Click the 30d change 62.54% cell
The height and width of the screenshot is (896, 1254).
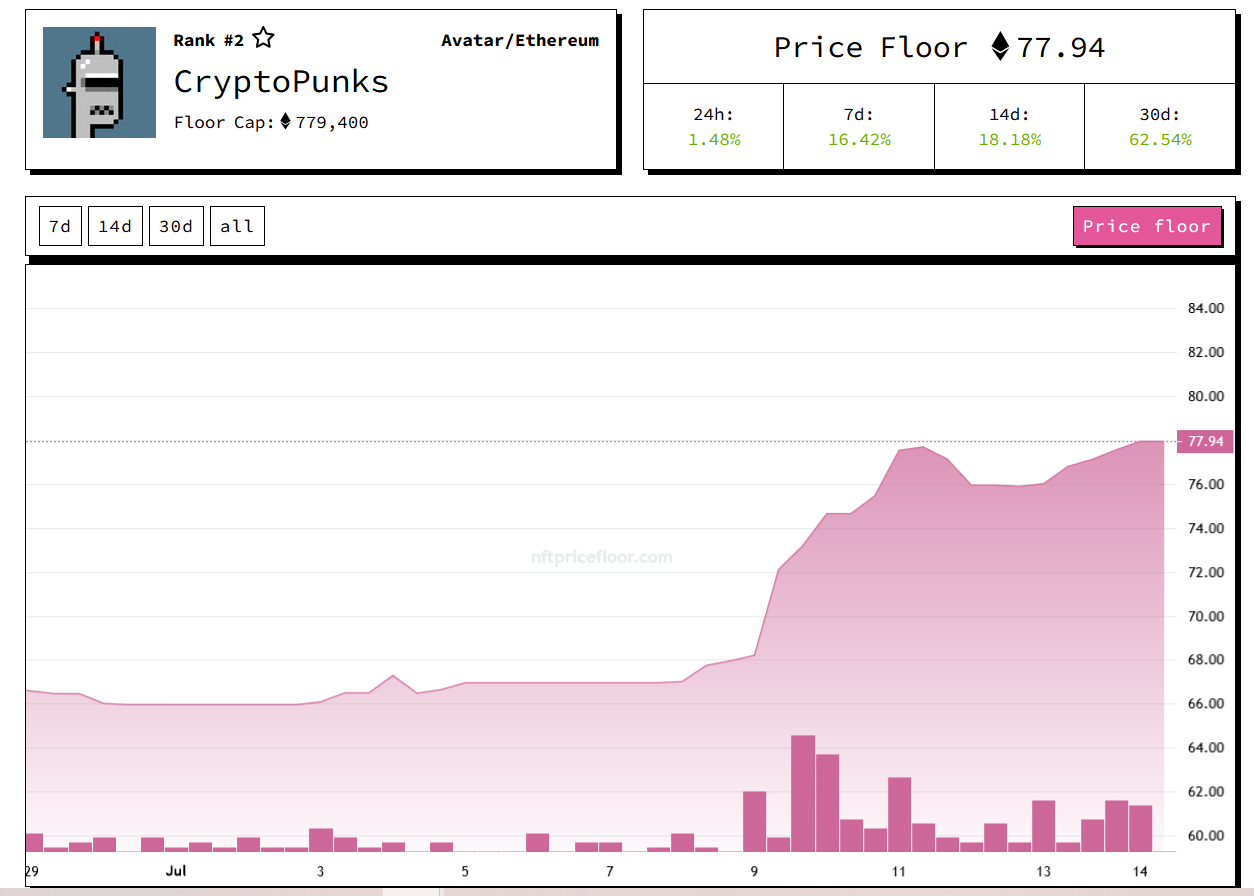click(x=1160, y=127)
